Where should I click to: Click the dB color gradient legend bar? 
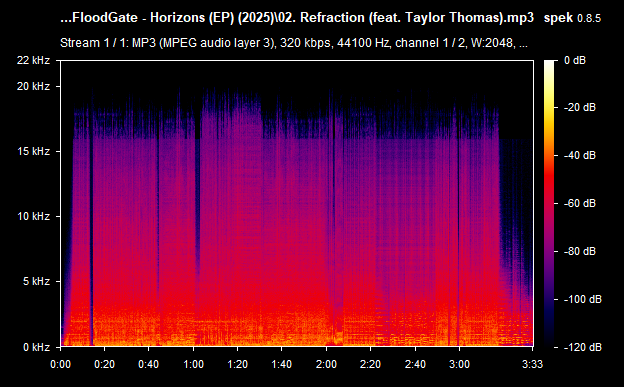click(549, 203)
